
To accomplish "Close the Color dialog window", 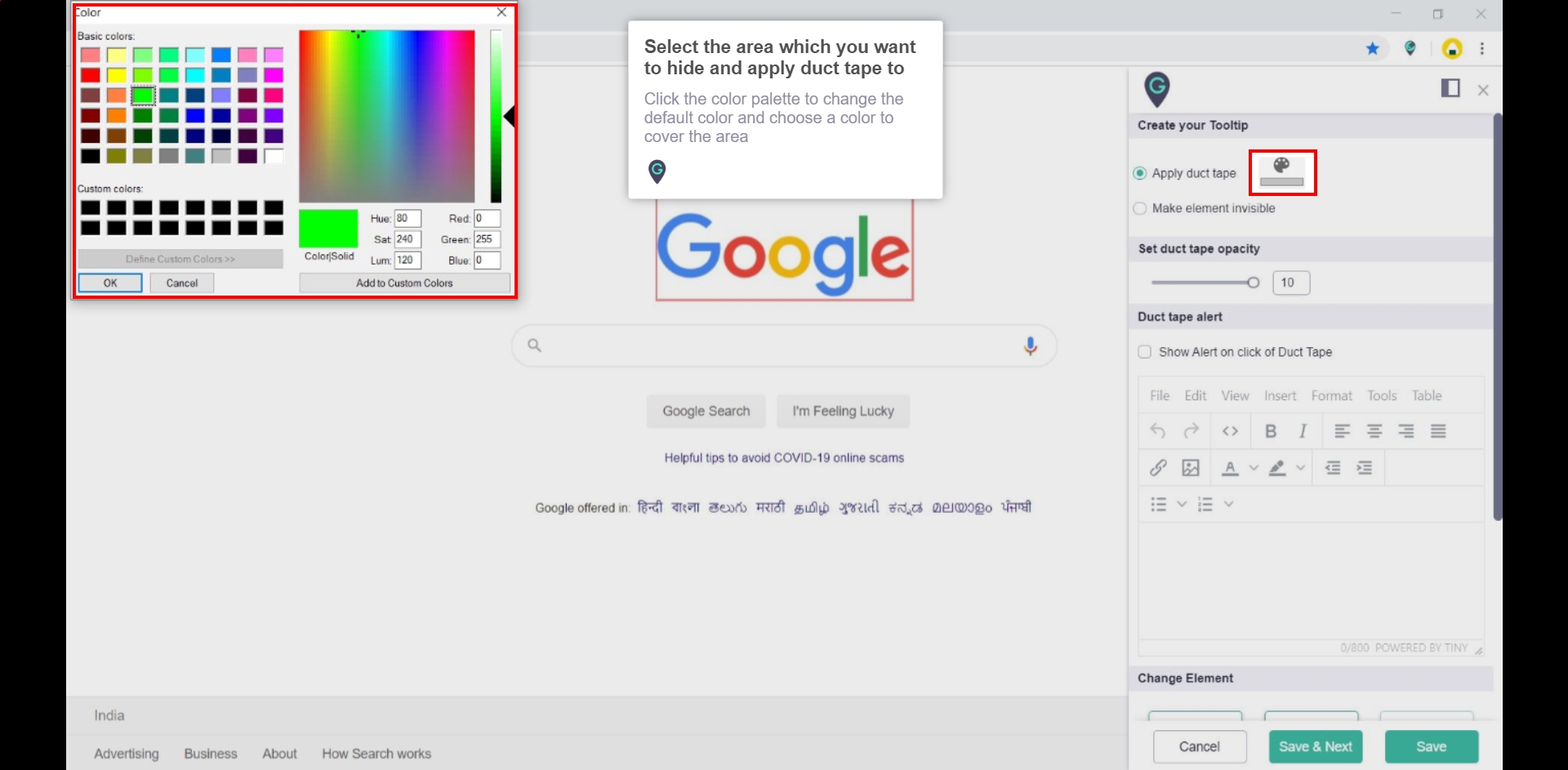I will 501,12.
